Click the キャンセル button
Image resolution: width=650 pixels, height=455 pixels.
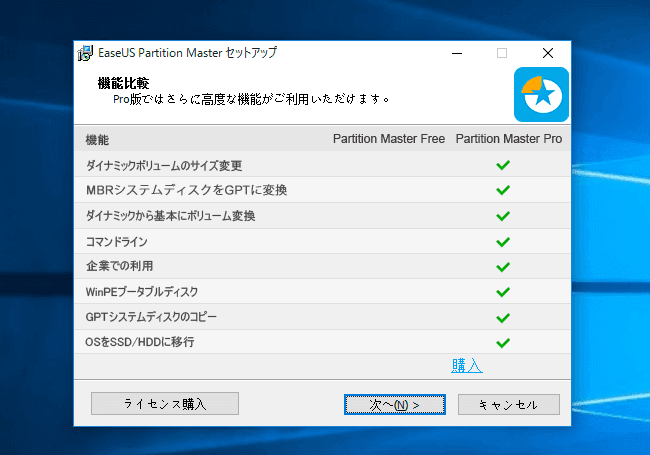(509, 404)
